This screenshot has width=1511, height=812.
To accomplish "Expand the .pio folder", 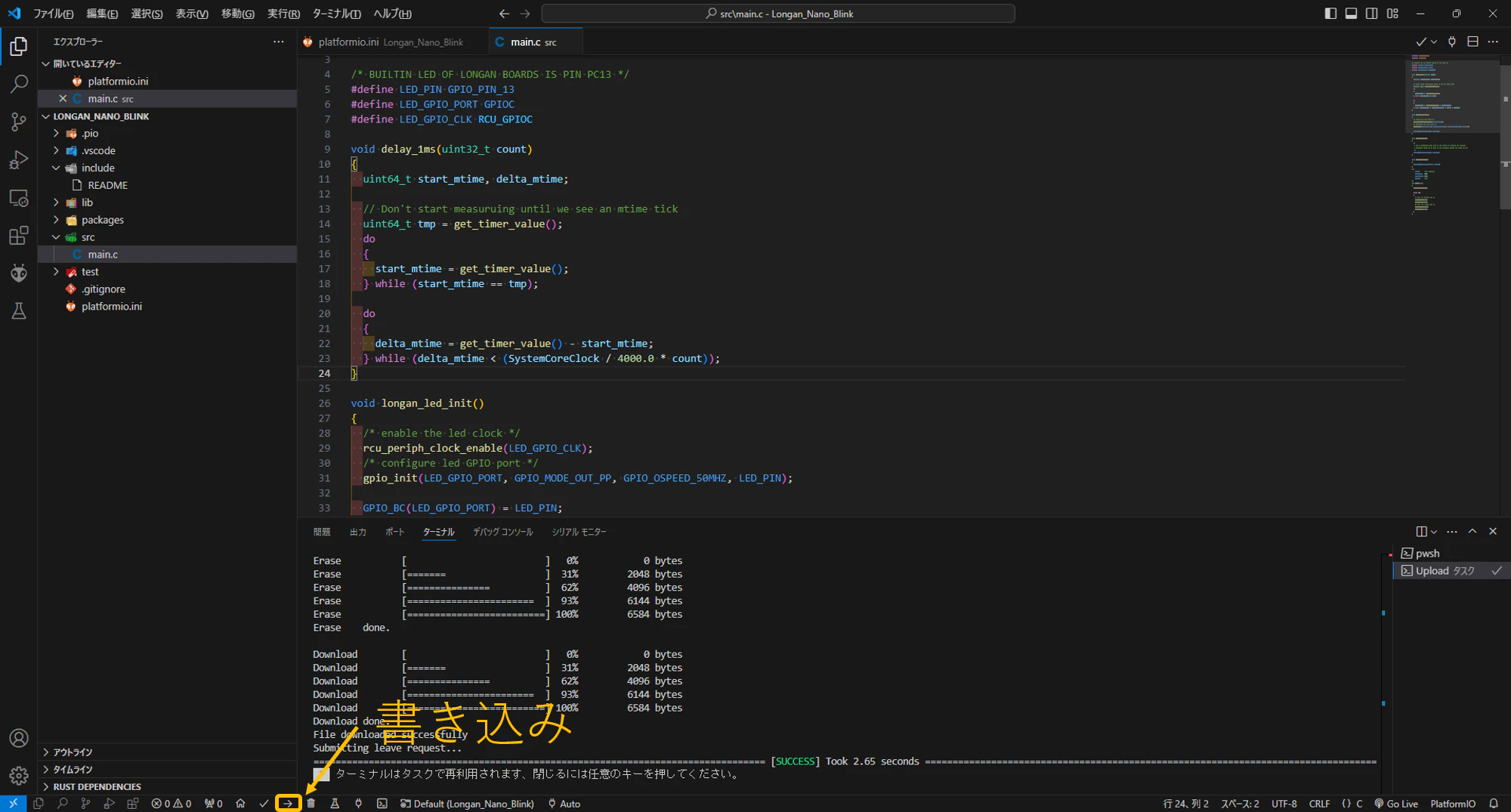I will tap(56, 133).
